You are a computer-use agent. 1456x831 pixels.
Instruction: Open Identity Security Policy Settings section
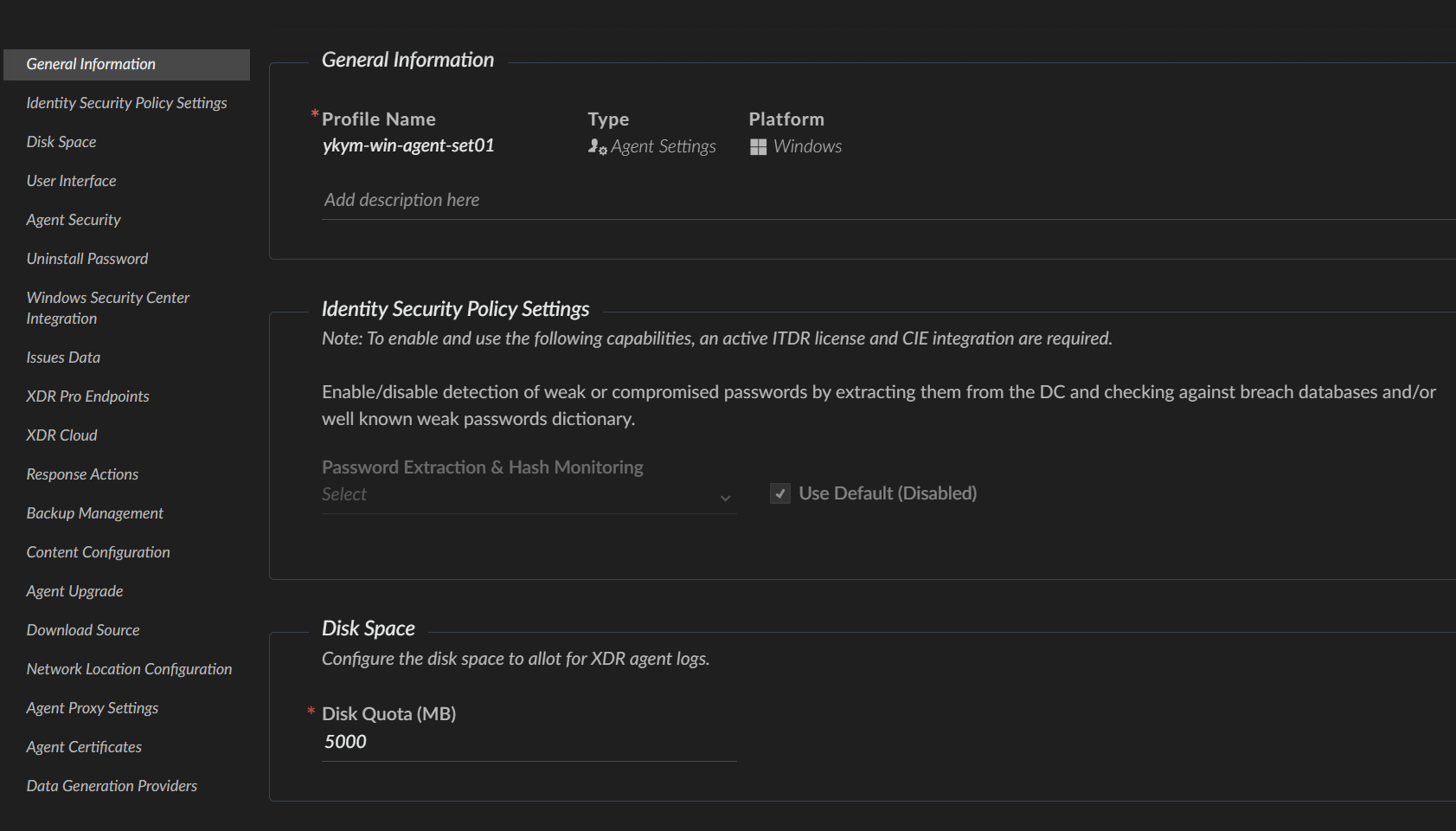pos(126,103)
